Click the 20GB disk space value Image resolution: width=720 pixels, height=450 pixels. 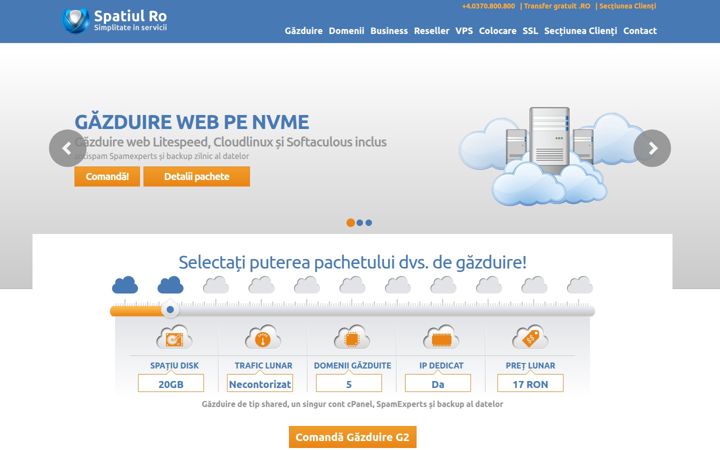pos(171,383)
